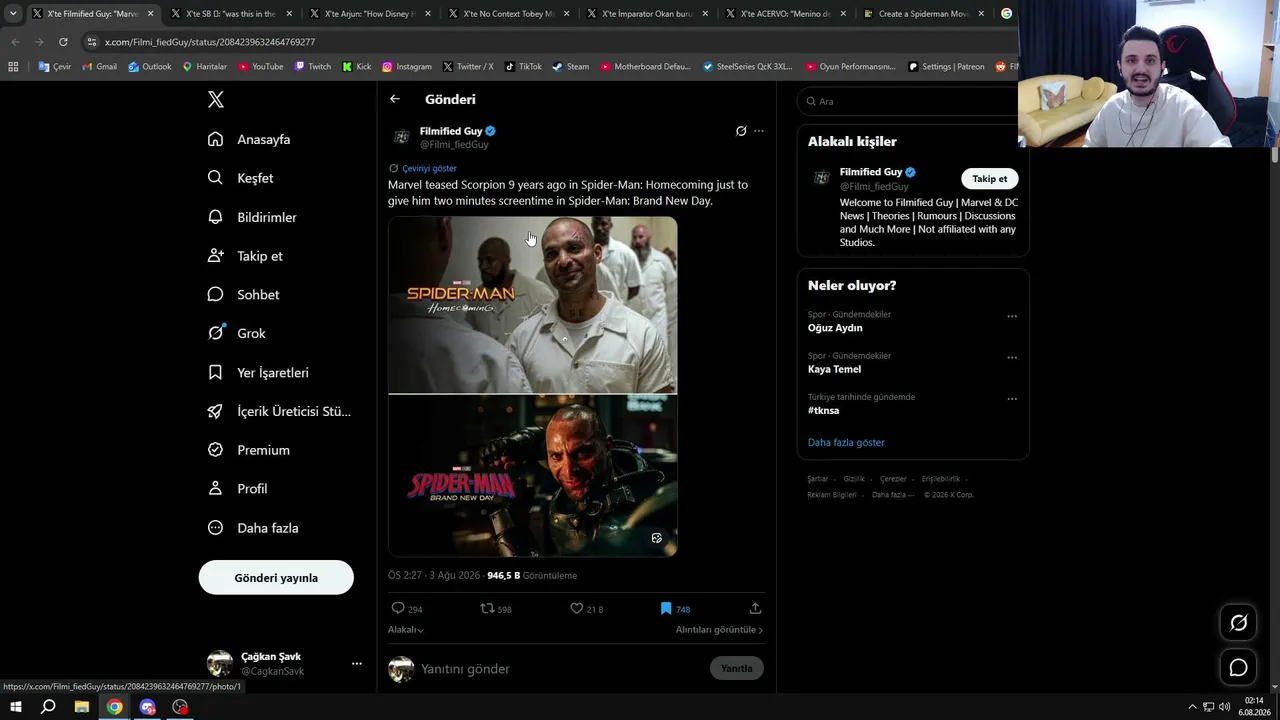Open the account menu beside Çağkan Şavk
The height and width of the screenshot is (720, 1280).
click(x=357, y=663)
